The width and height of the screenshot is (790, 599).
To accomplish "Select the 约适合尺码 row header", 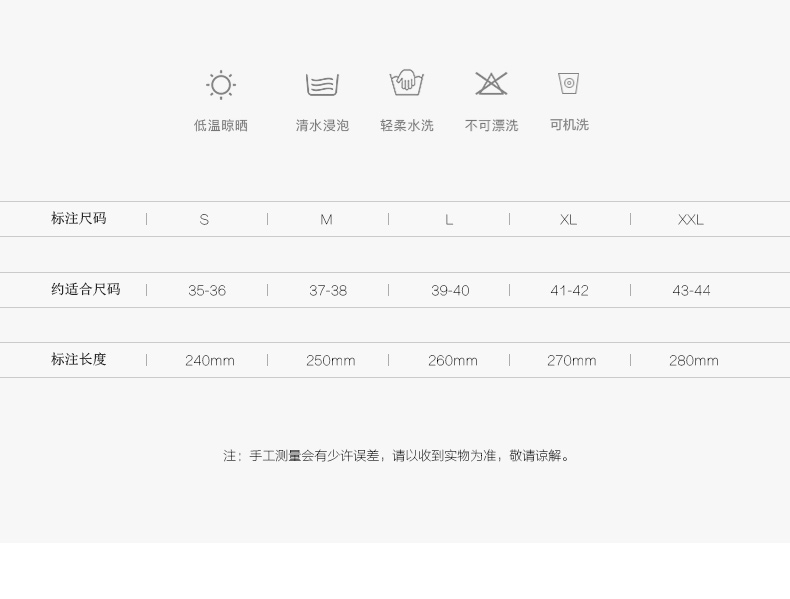I will (x=86, y=289).
